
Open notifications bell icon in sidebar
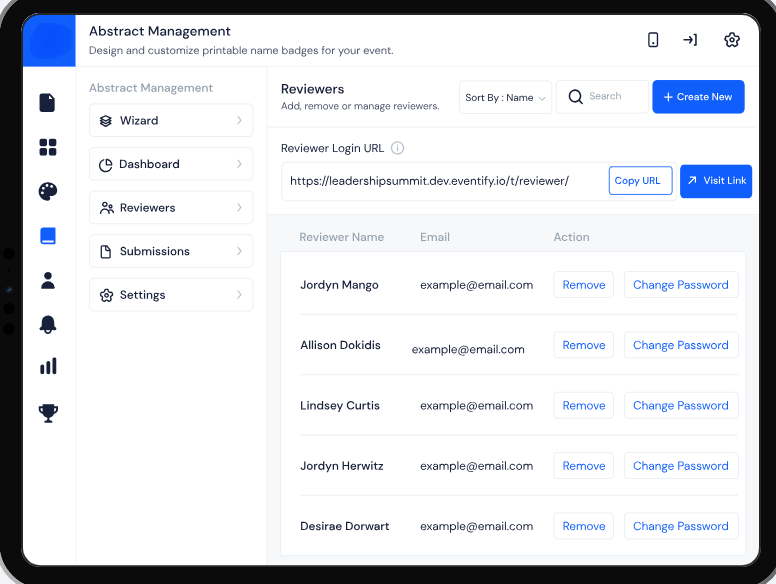coord(48,324)
